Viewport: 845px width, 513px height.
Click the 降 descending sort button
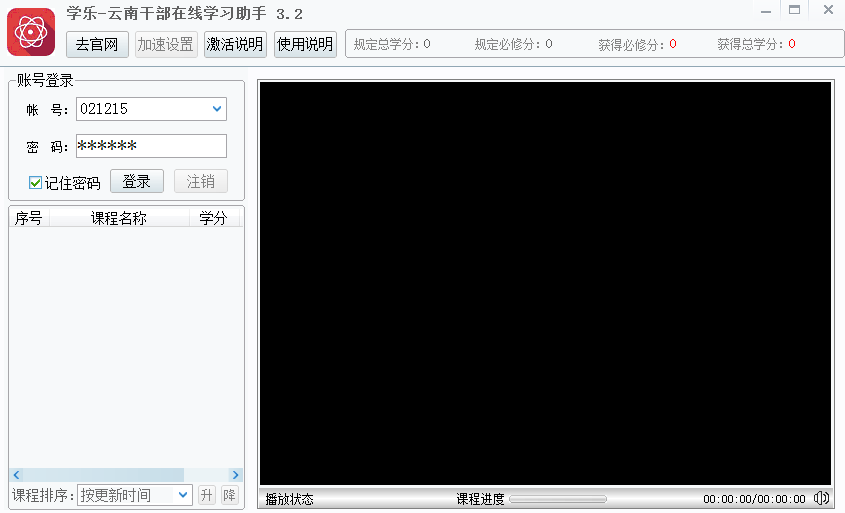pyautogui.click(x=230, y=495)
